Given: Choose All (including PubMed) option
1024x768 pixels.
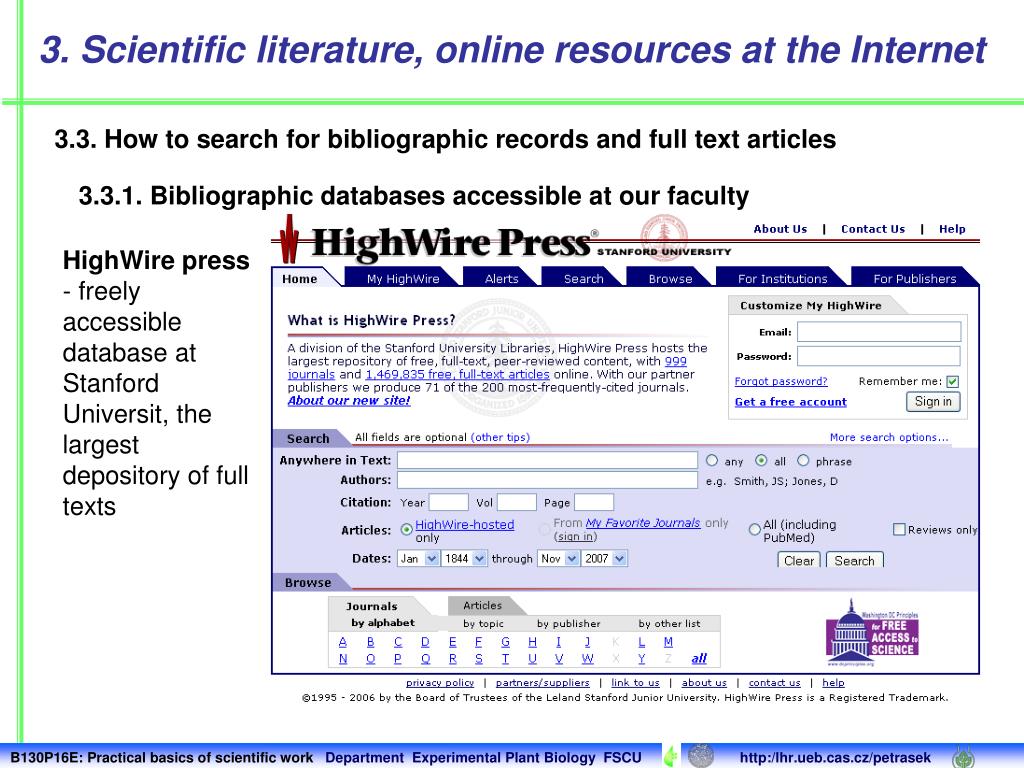Looking at the screenshot, I should 754,530.
